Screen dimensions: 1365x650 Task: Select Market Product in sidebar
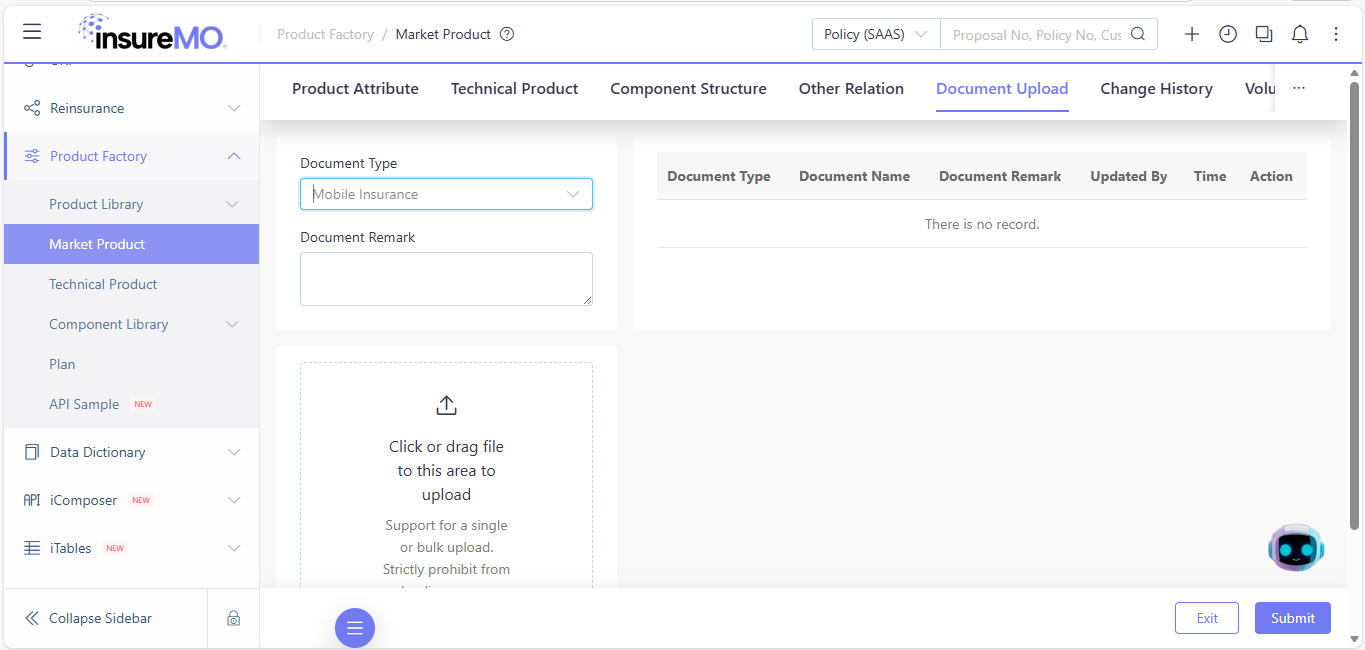pyautogui.click(x=131, y=244)
